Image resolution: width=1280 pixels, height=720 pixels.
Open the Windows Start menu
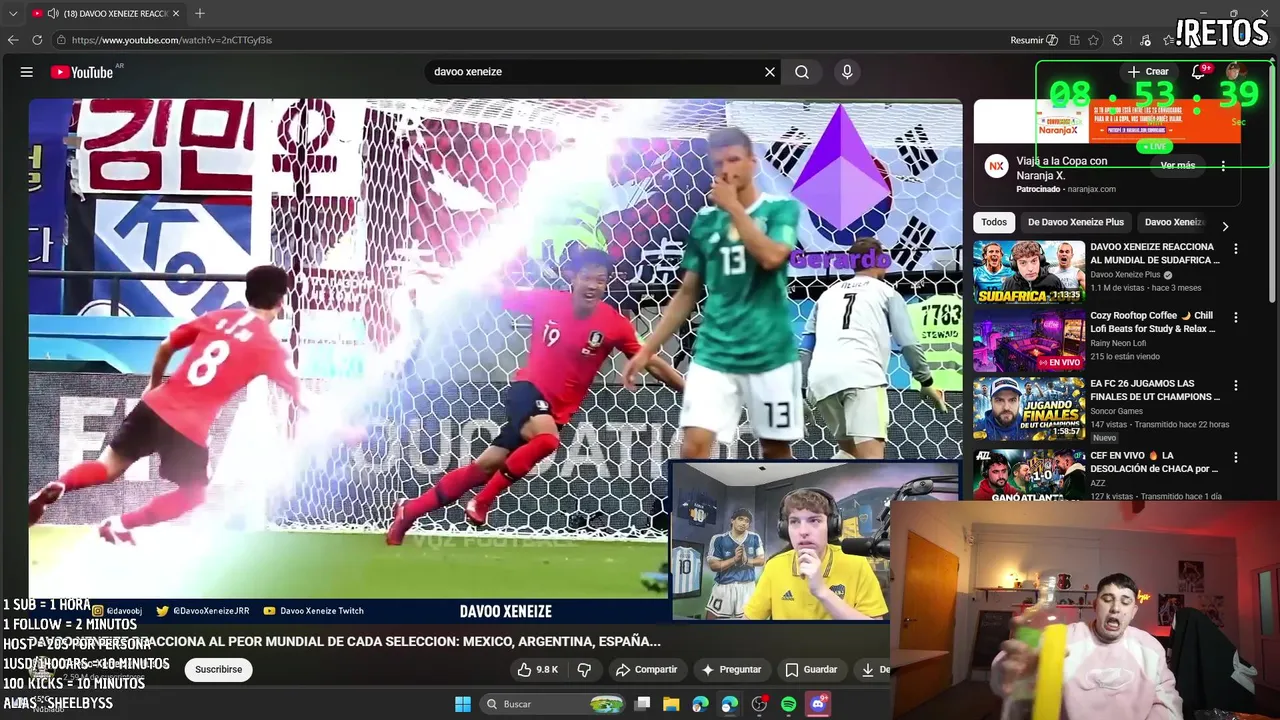click(x=463, y=704)
